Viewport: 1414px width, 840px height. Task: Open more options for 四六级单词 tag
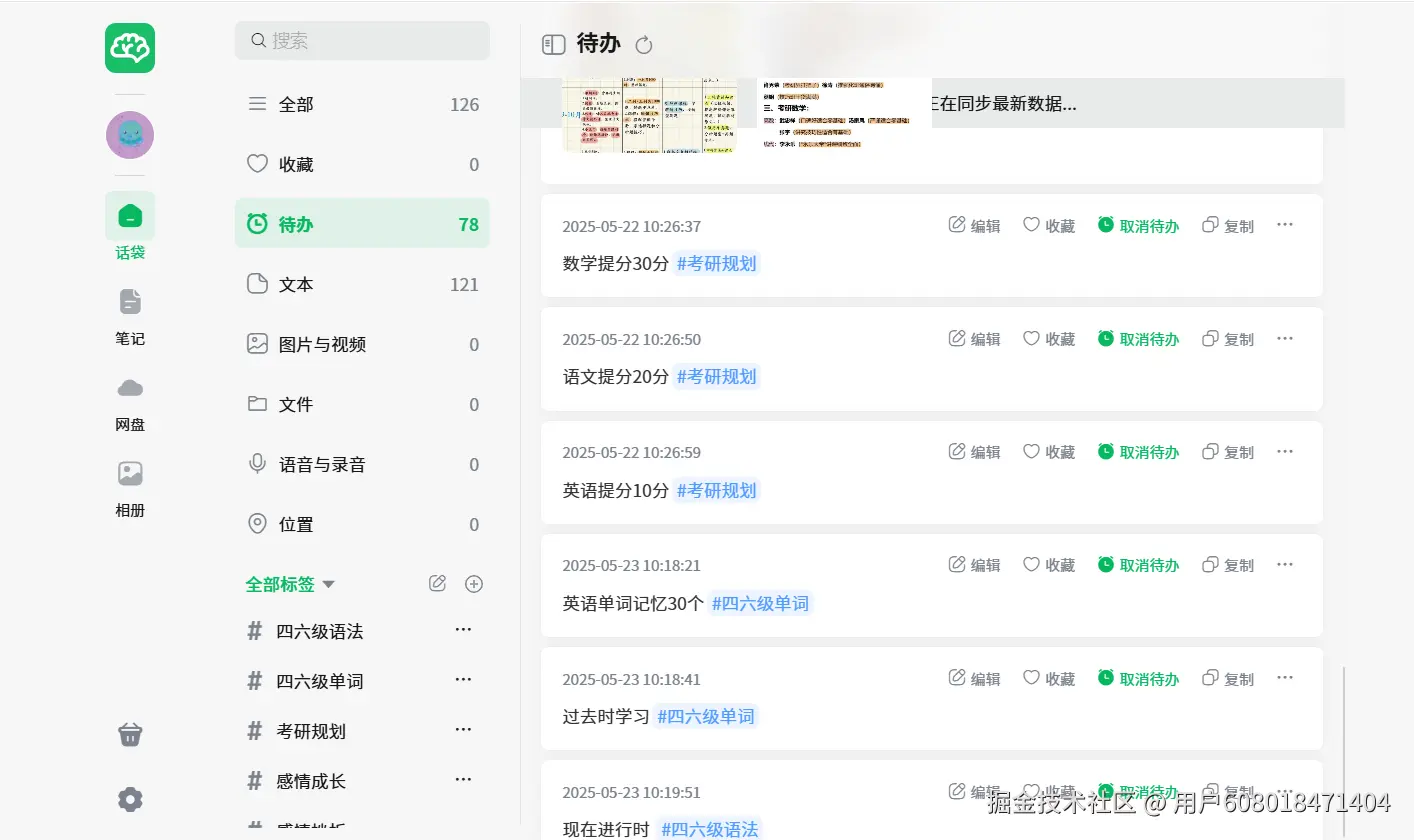tap(463, 680)
